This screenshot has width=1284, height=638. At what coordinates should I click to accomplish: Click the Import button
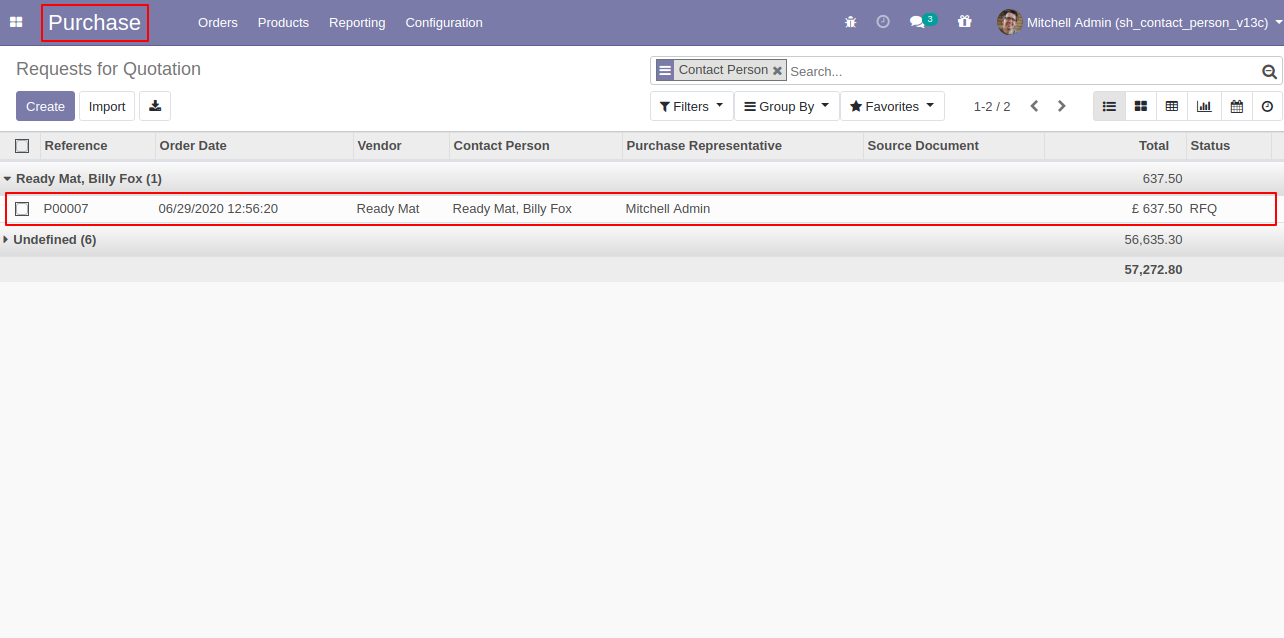[107, 106]
